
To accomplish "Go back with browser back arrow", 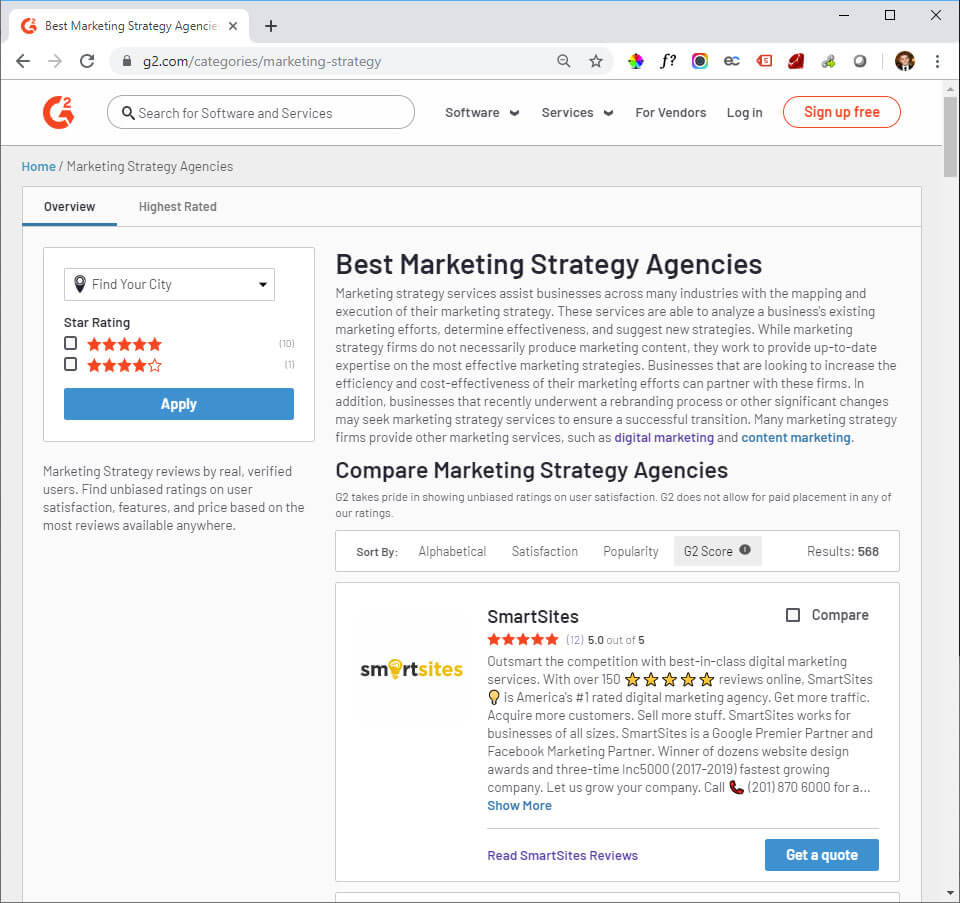I will point(23,61).
